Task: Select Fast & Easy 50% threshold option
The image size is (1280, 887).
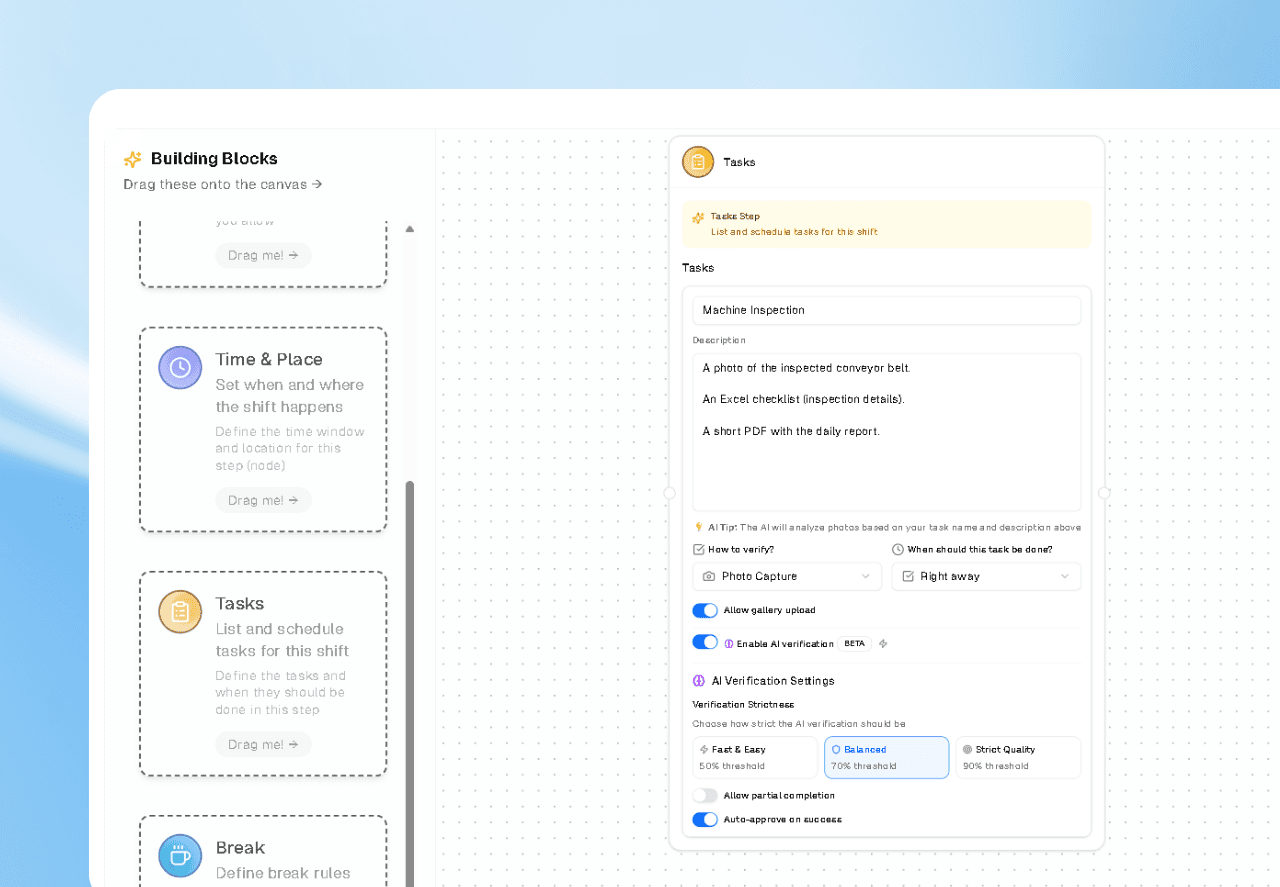Action: coord(755,757)
